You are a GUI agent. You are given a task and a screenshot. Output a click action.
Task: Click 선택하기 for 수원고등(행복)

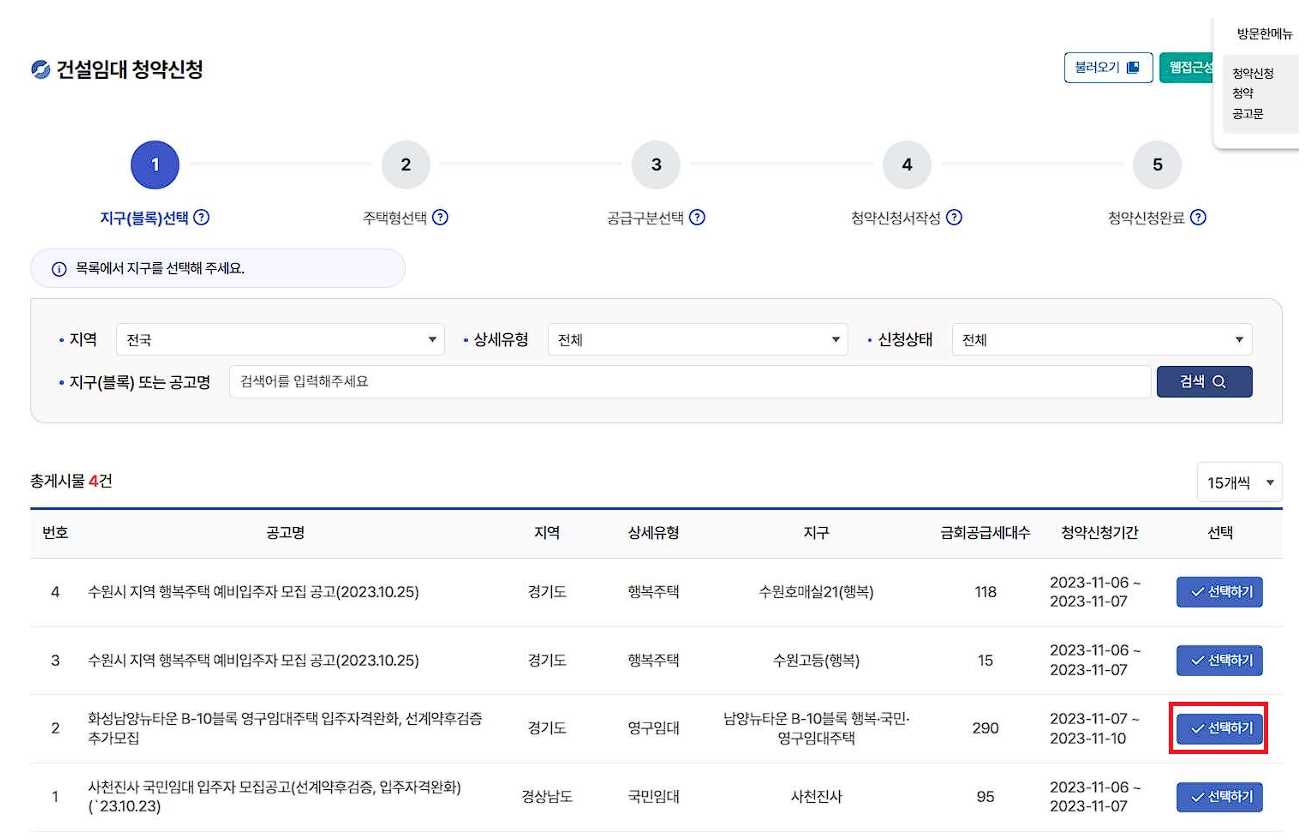click(x=1220, y=660)
